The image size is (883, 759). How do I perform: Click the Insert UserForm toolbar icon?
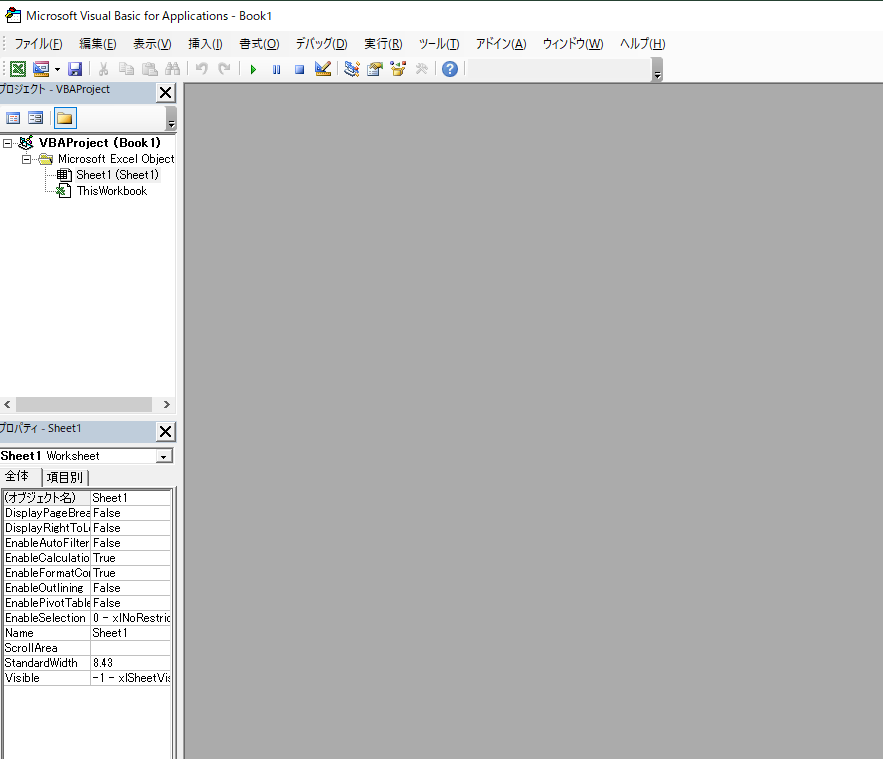(x=41, y=69)
